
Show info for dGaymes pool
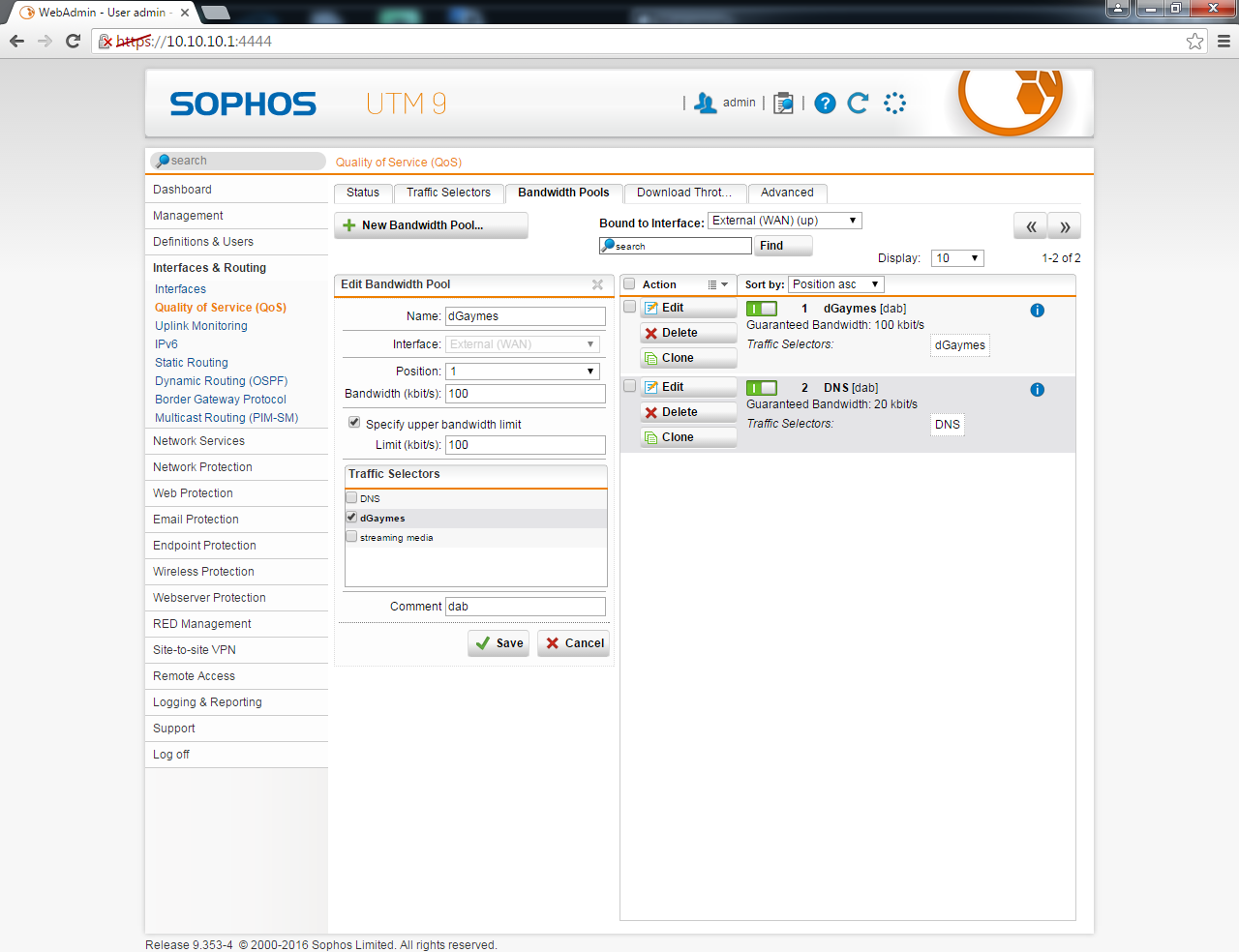[x=1038, y=311]
